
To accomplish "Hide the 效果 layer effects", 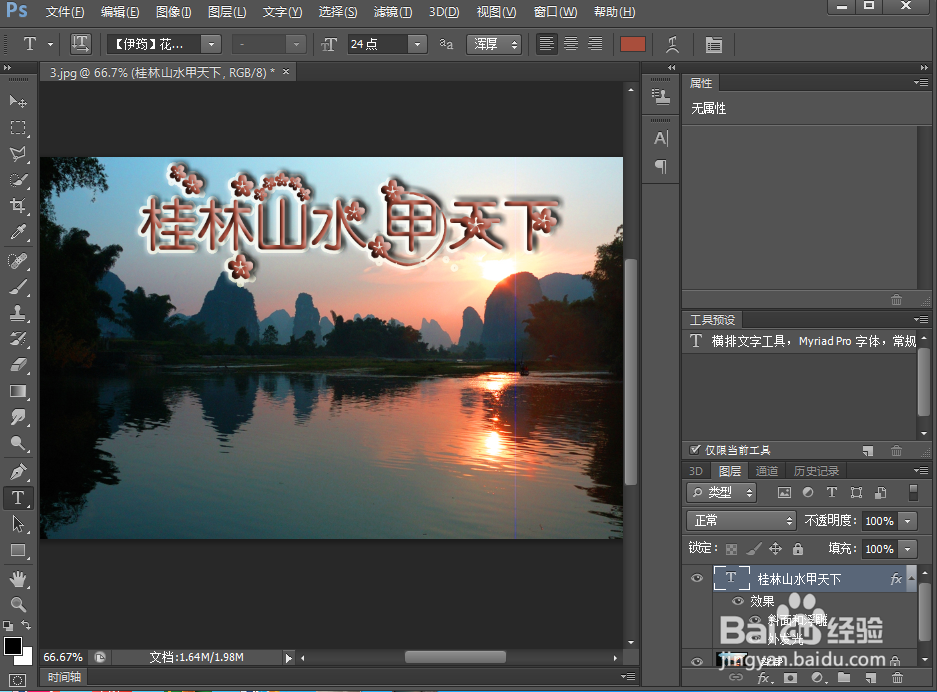I will (738, 601).
